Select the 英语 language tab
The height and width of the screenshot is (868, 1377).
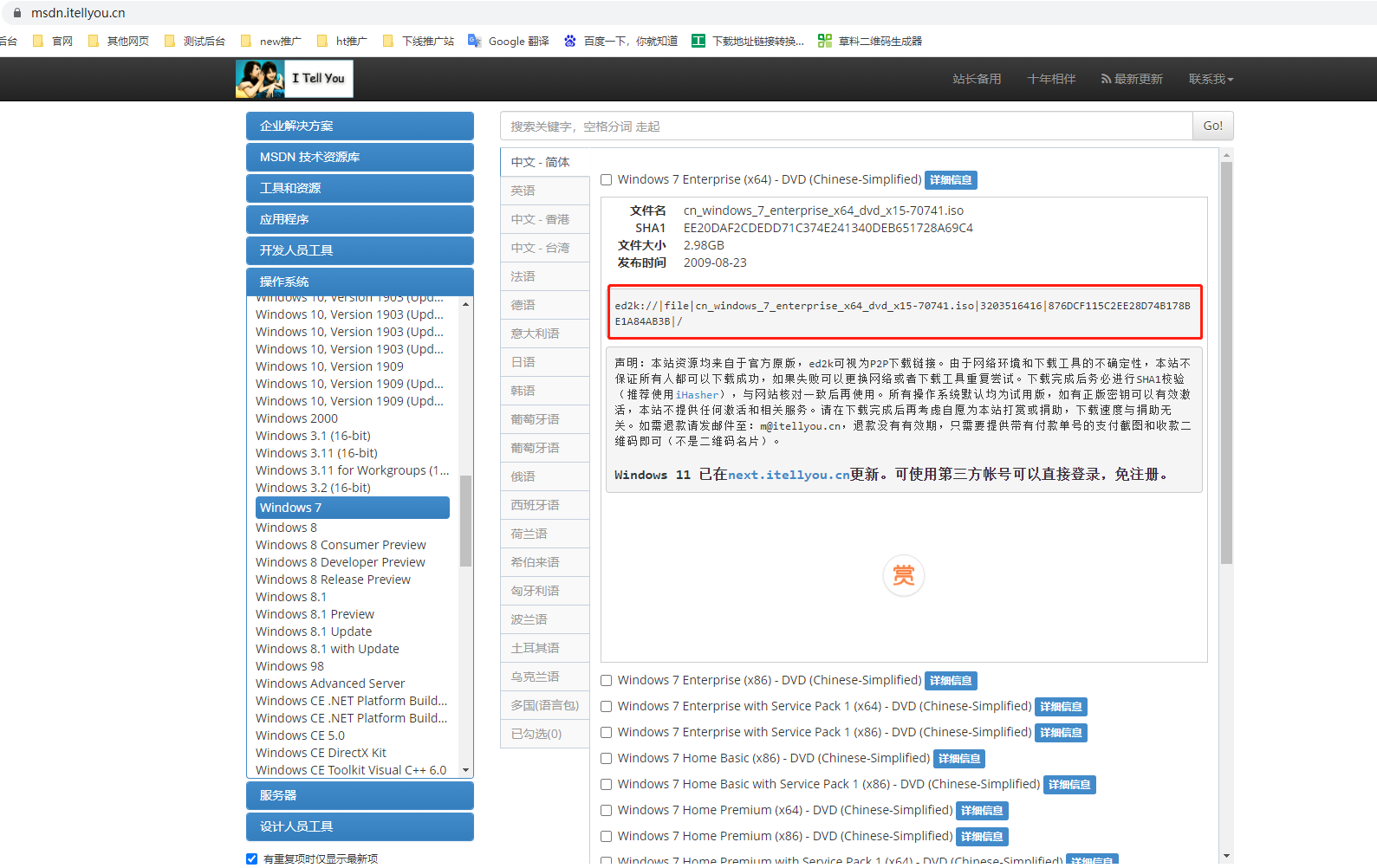(544, 191)
